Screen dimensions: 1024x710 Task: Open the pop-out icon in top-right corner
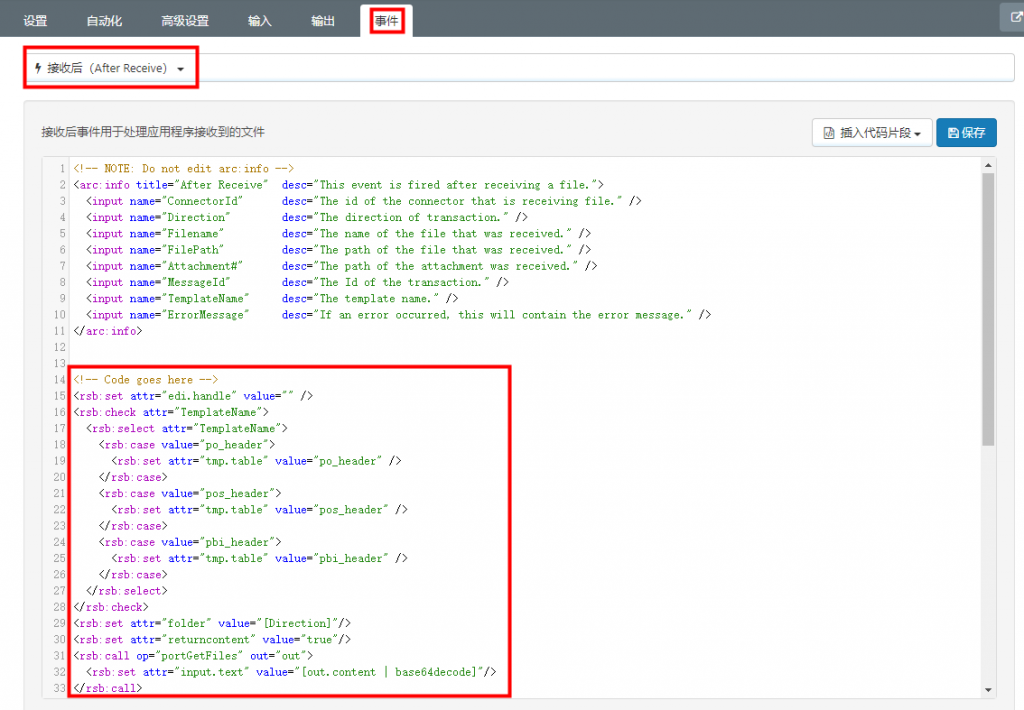coord(1011,18)
